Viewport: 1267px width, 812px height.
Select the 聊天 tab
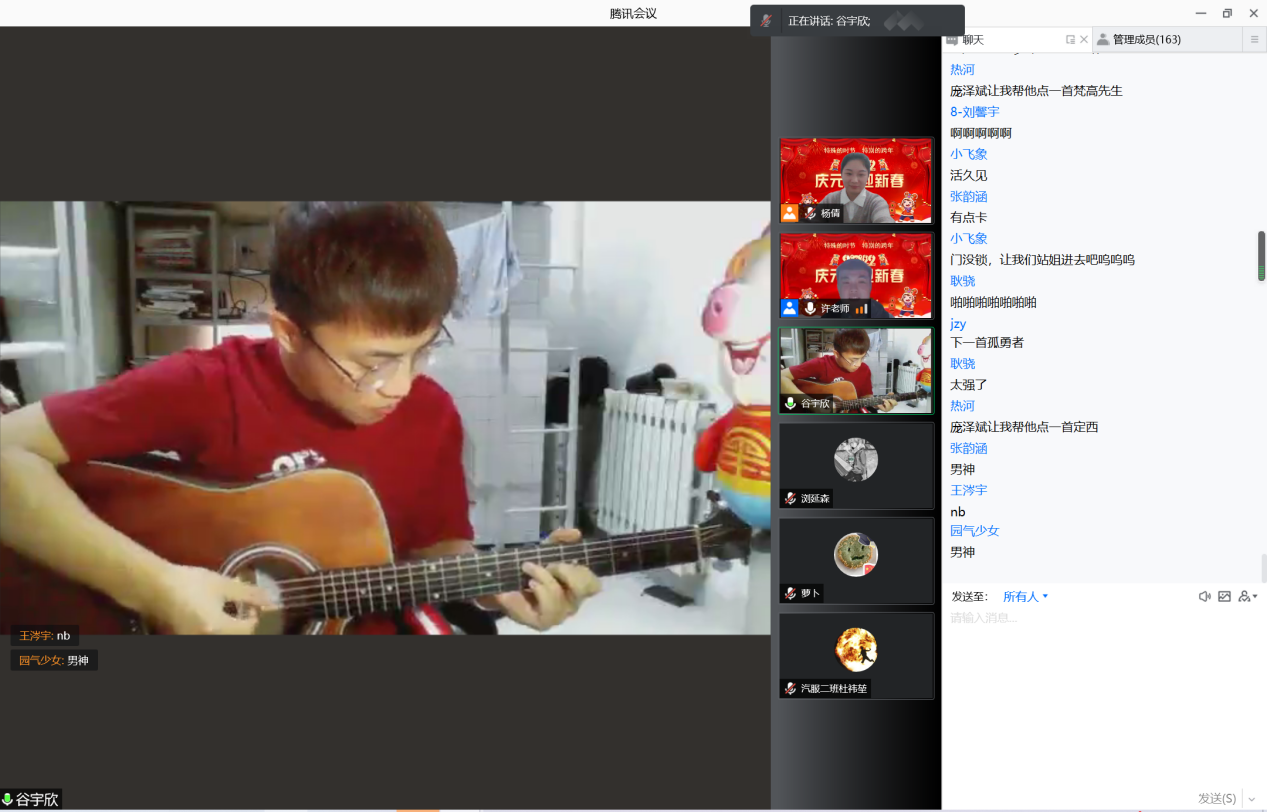972,40
